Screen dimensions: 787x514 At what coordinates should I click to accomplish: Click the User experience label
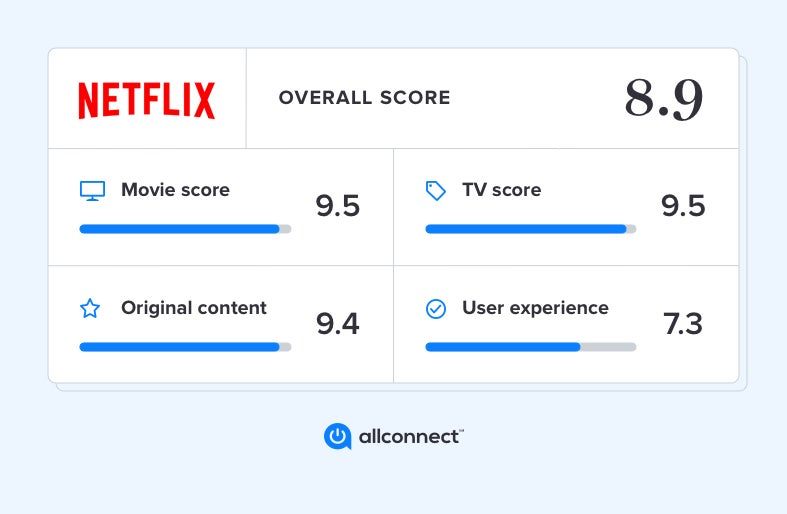pos(535,308)
